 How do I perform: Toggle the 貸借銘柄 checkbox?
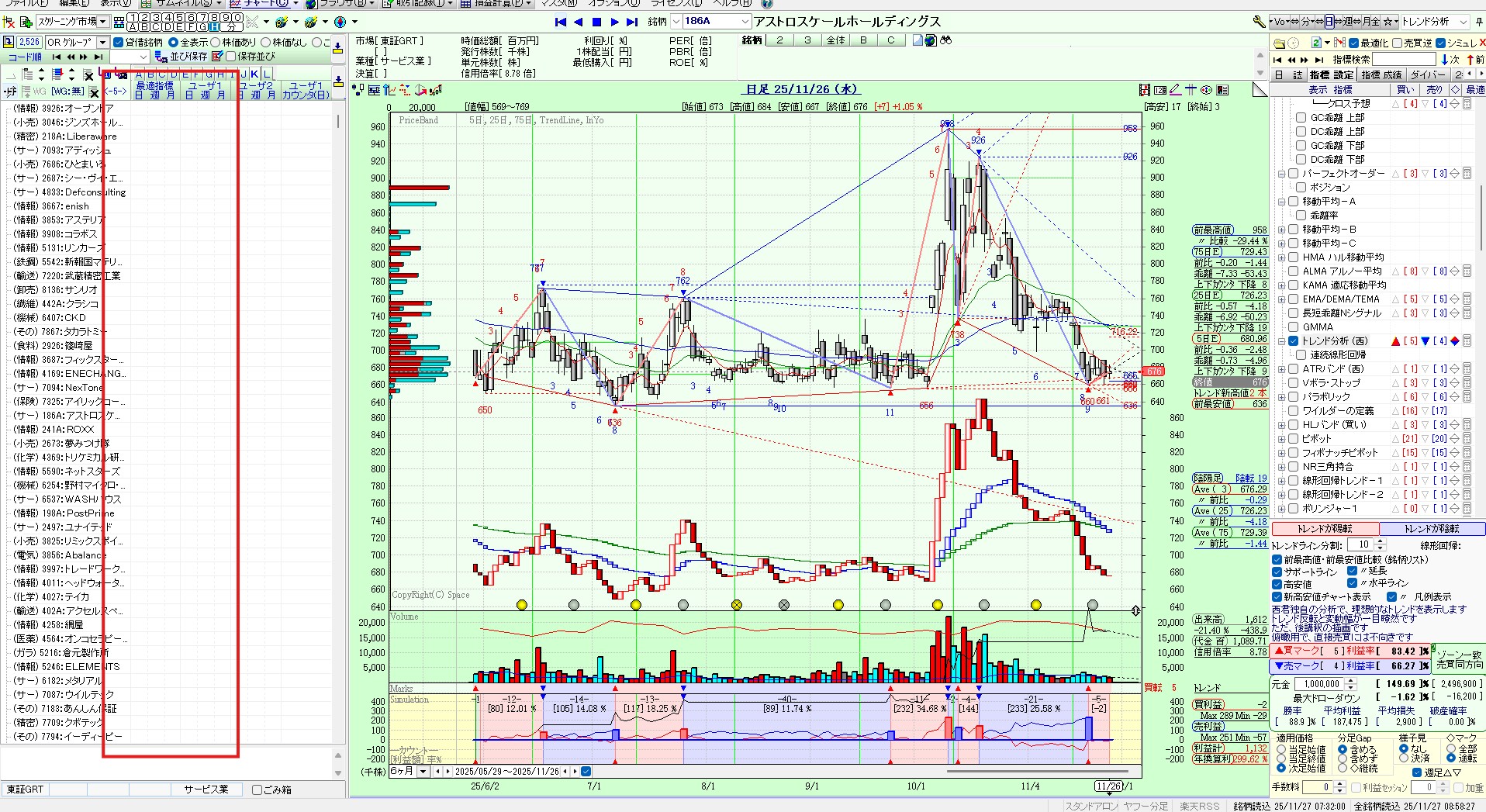click(x=119, y=43)
